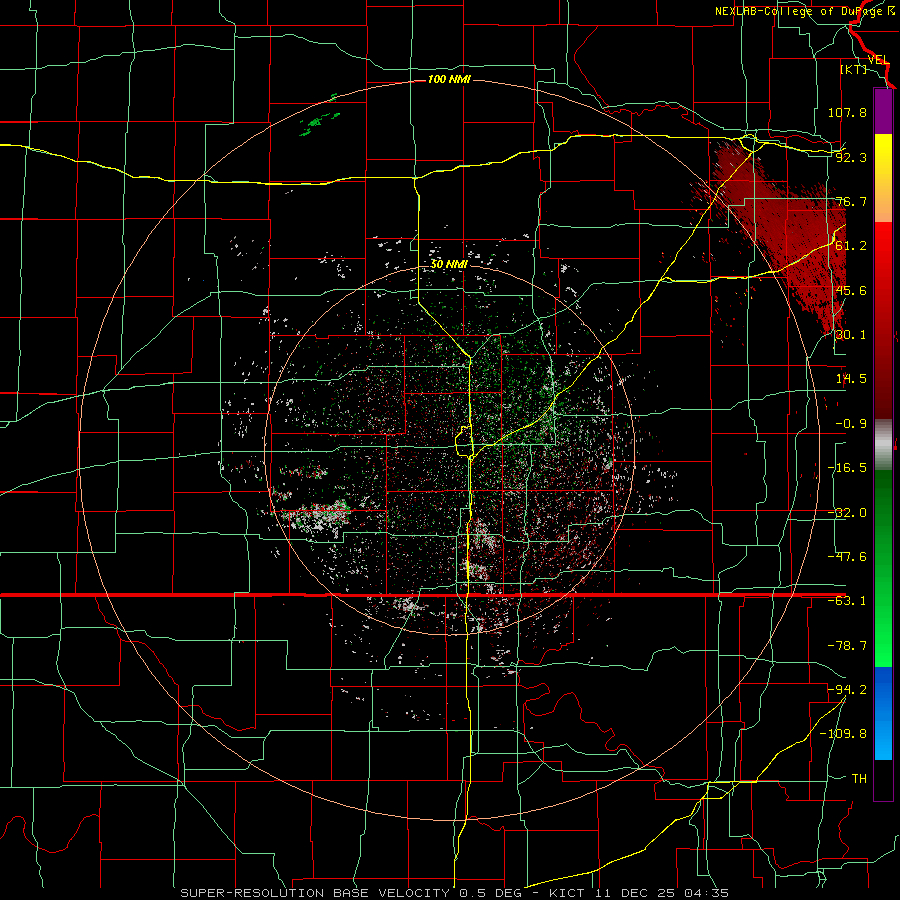This screenshot has height=900, width=900.
Task: Click the -32.0 legend value
Action: click(x=847, y=513)
